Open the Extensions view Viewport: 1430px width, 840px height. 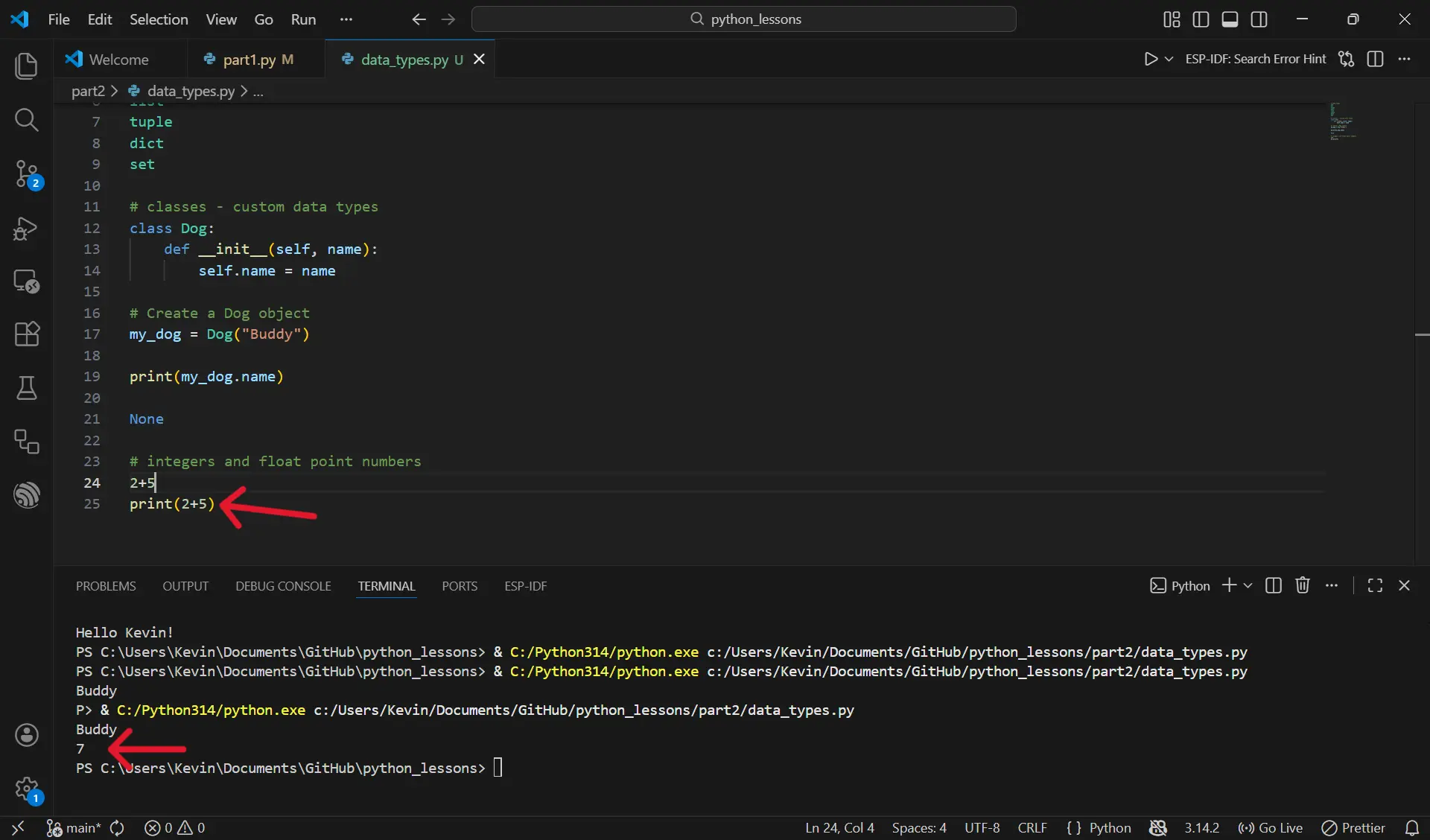click(27, 334)
